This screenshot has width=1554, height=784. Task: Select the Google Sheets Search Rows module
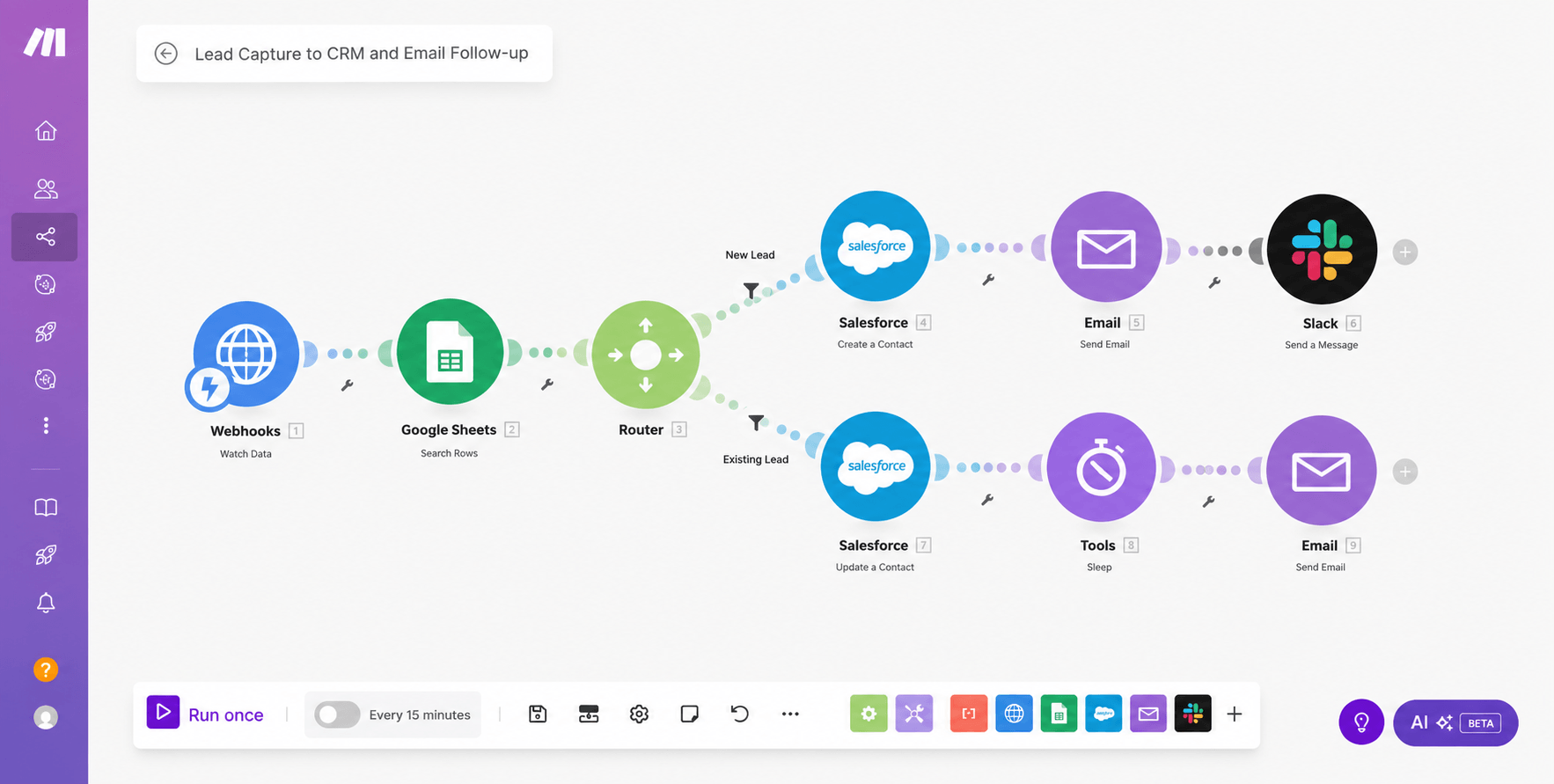[x=450, y=352]
